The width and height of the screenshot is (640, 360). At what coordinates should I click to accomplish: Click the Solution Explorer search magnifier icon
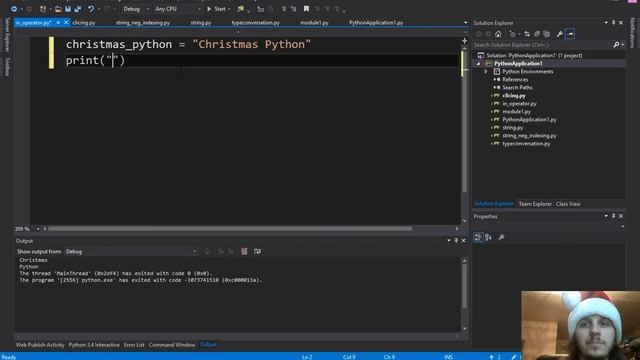click(x=616, y=44)
